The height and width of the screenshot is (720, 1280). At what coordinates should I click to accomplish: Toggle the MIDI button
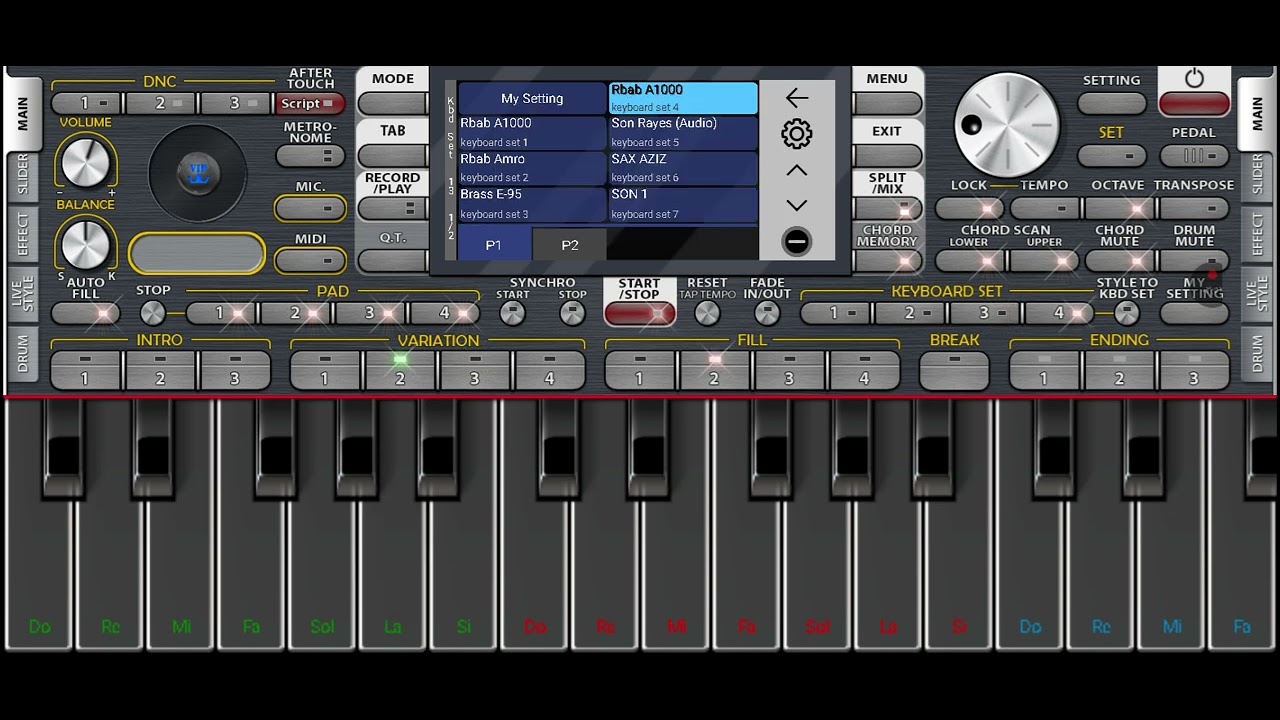(310, 261)
